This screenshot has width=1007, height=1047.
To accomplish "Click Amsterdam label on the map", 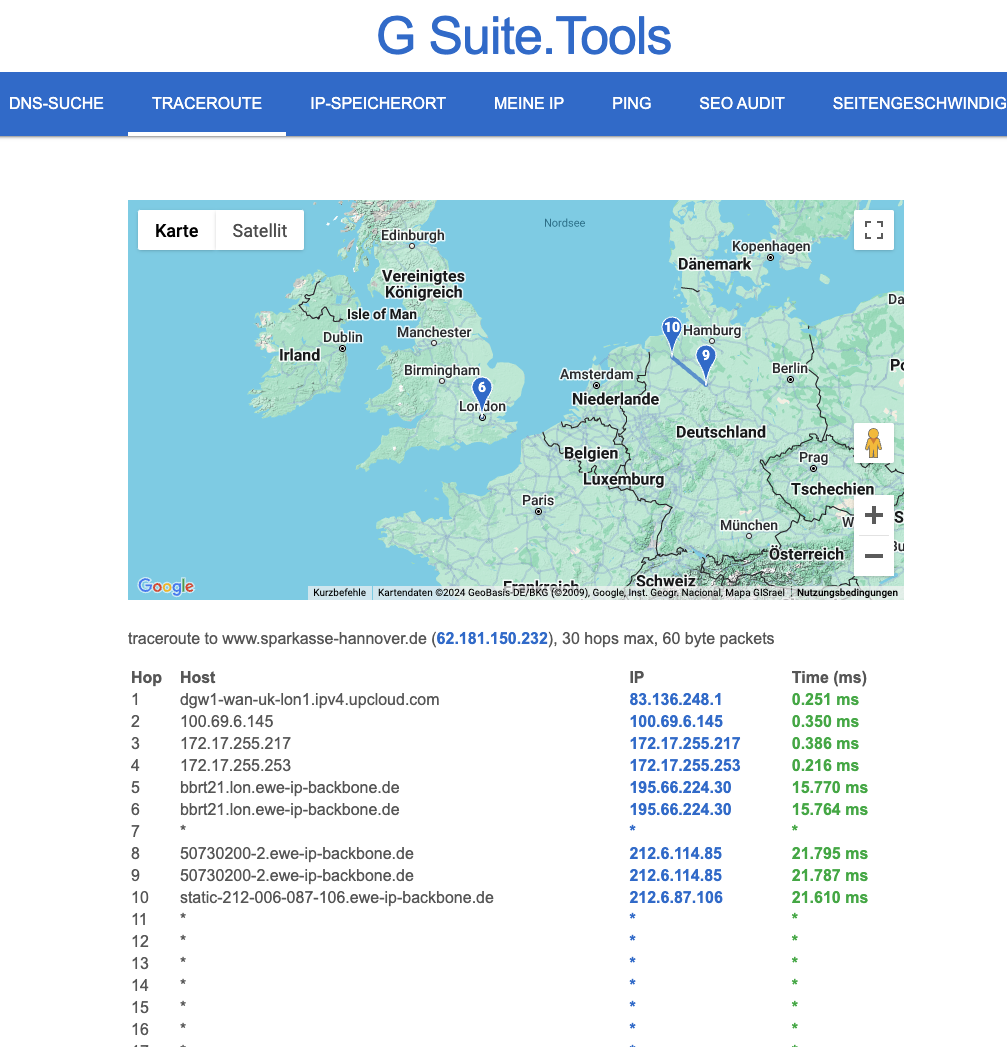I will click(x=596, y=374).
